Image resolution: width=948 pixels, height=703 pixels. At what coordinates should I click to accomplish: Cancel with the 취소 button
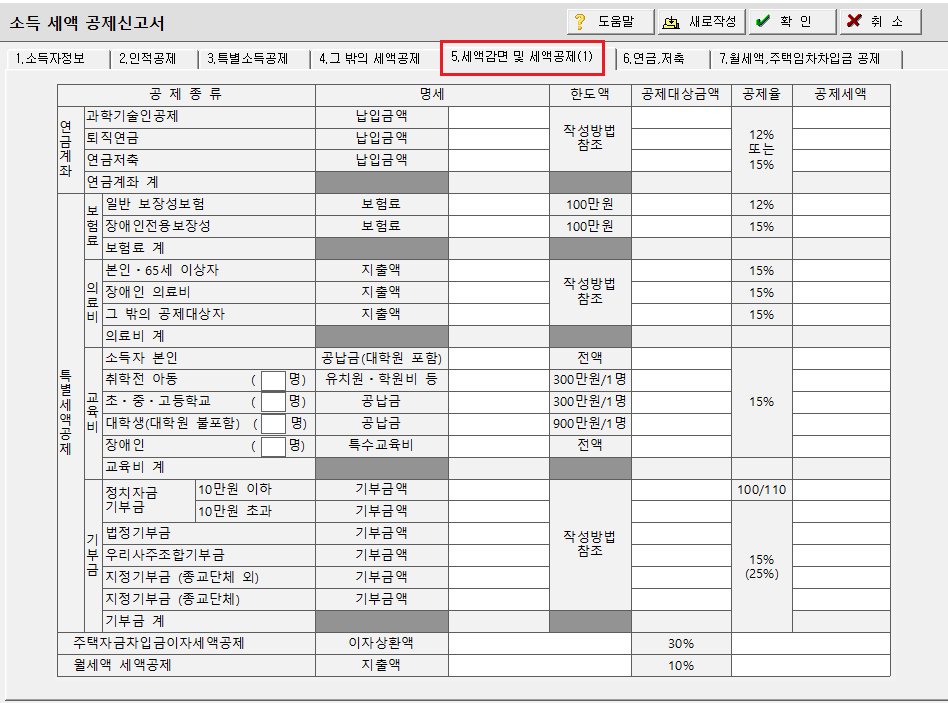(881, 22)
